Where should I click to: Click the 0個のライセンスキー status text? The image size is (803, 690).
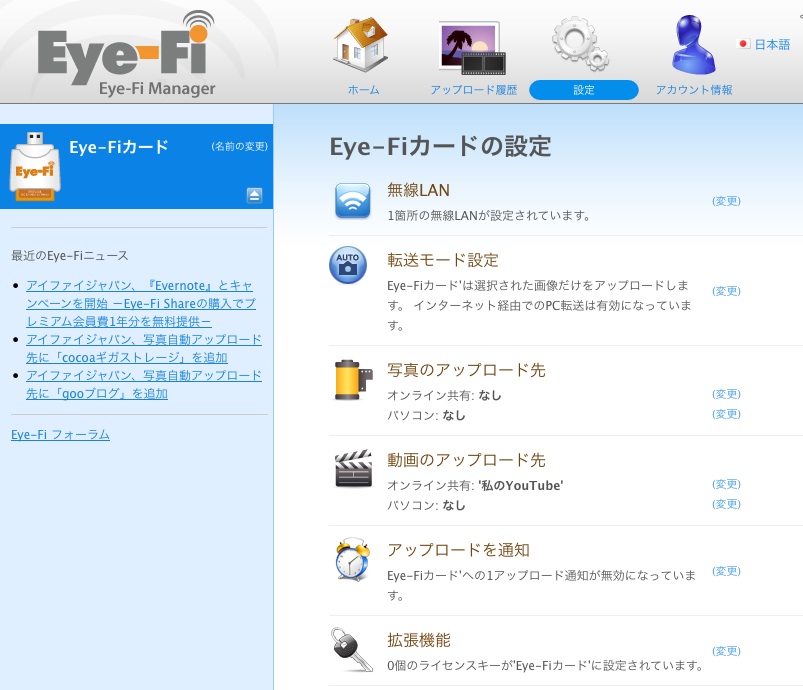click(545, 665)
